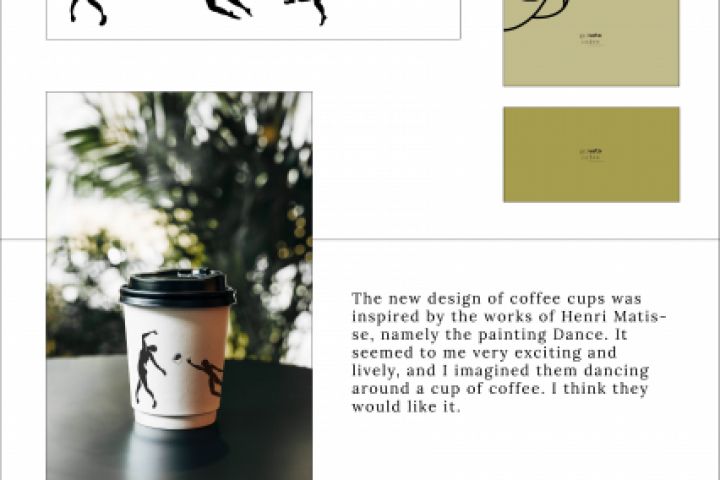Click the darker olive business card
Viewport: 720px width, 480px height.
click(591, 154)
